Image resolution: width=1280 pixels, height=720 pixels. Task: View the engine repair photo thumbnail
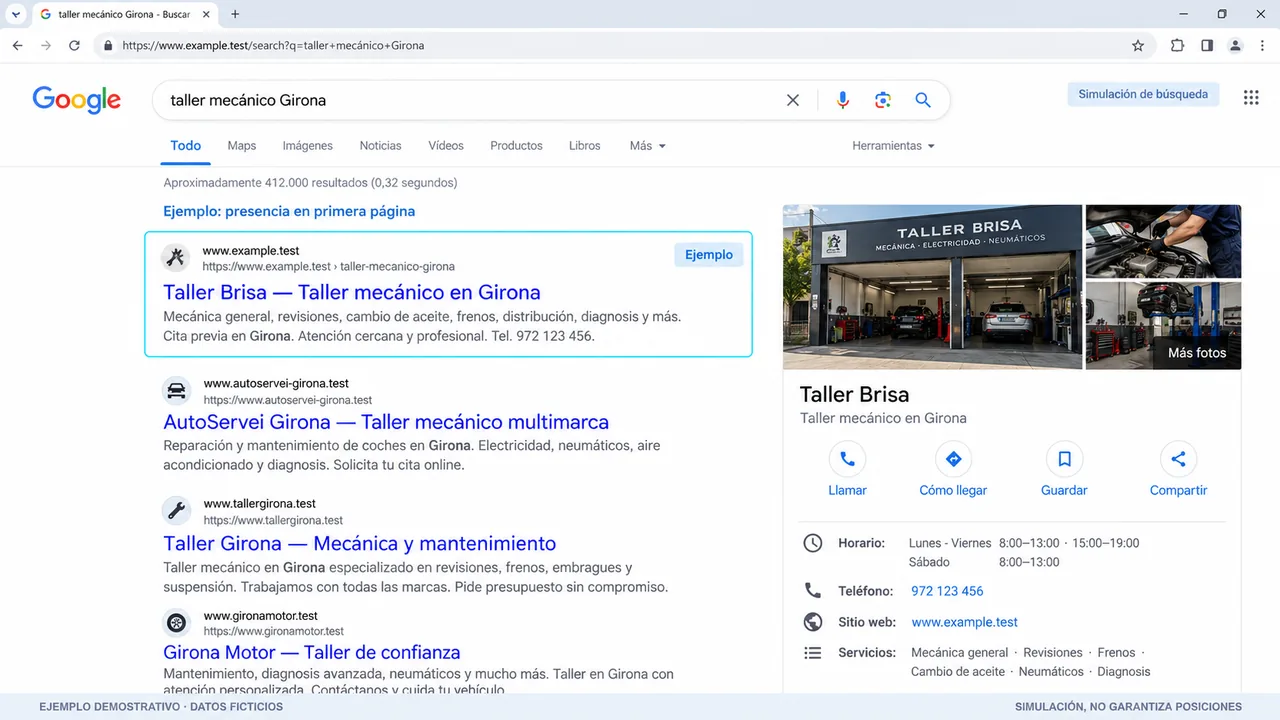click(x=1163, y=241)
